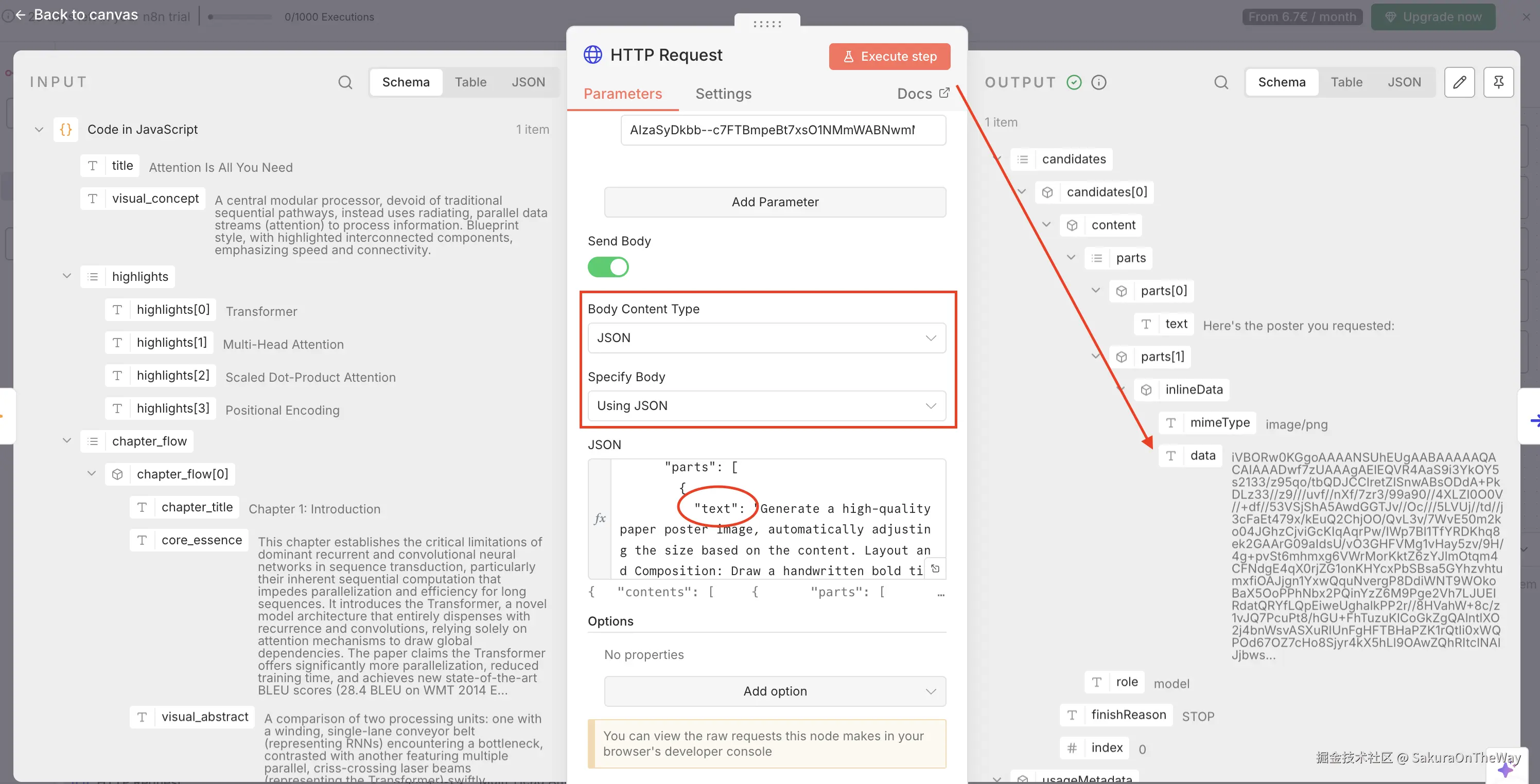Click the type icon beside visual_concept
This screenshot has width=1540, height=784.
[93, 199]
